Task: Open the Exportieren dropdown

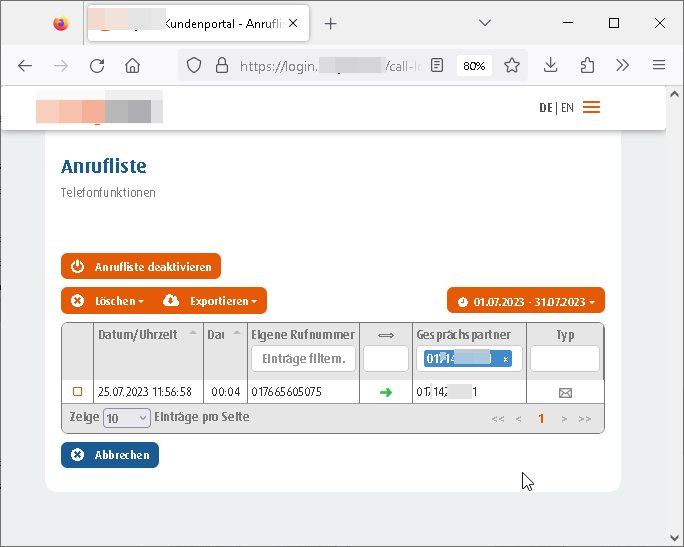Action: (x=212, y=301)
